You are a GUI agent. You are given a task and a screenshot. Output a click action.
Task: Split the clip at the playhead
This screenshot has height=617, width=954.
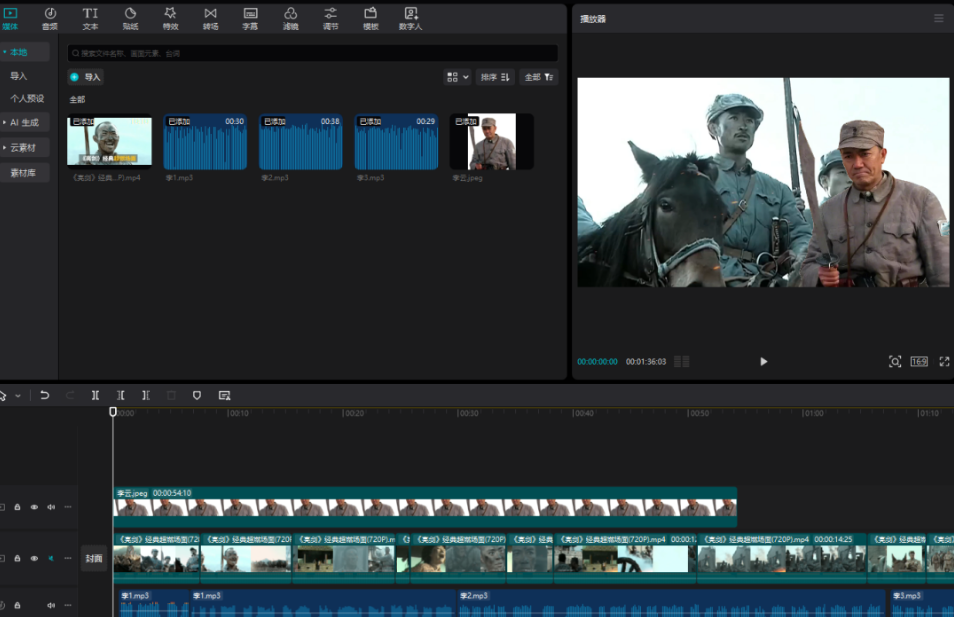(96, 396)
